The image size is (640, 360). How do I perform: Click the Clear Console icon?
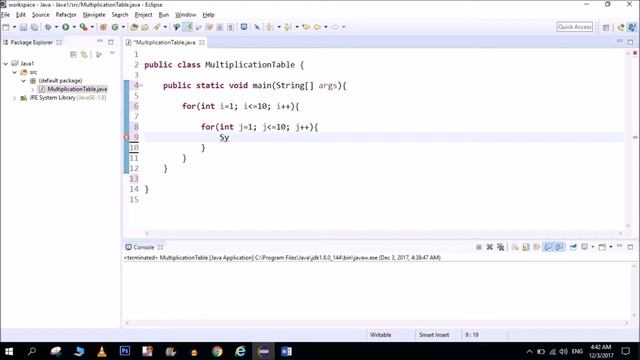click(x=515, y=247)
